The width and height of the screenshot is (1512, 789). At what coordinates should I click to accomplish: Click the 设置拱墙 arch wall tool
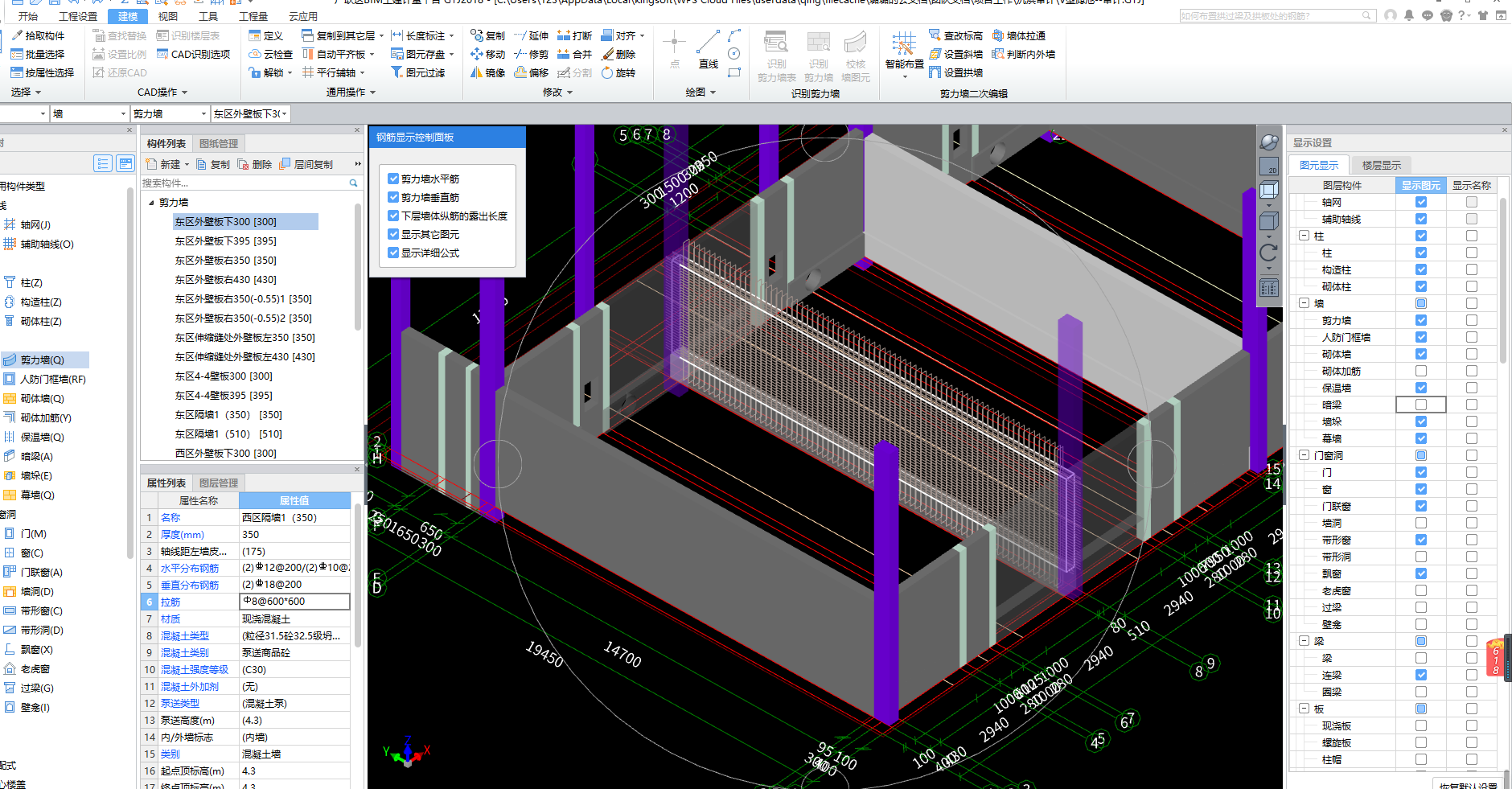click(956, 72)
